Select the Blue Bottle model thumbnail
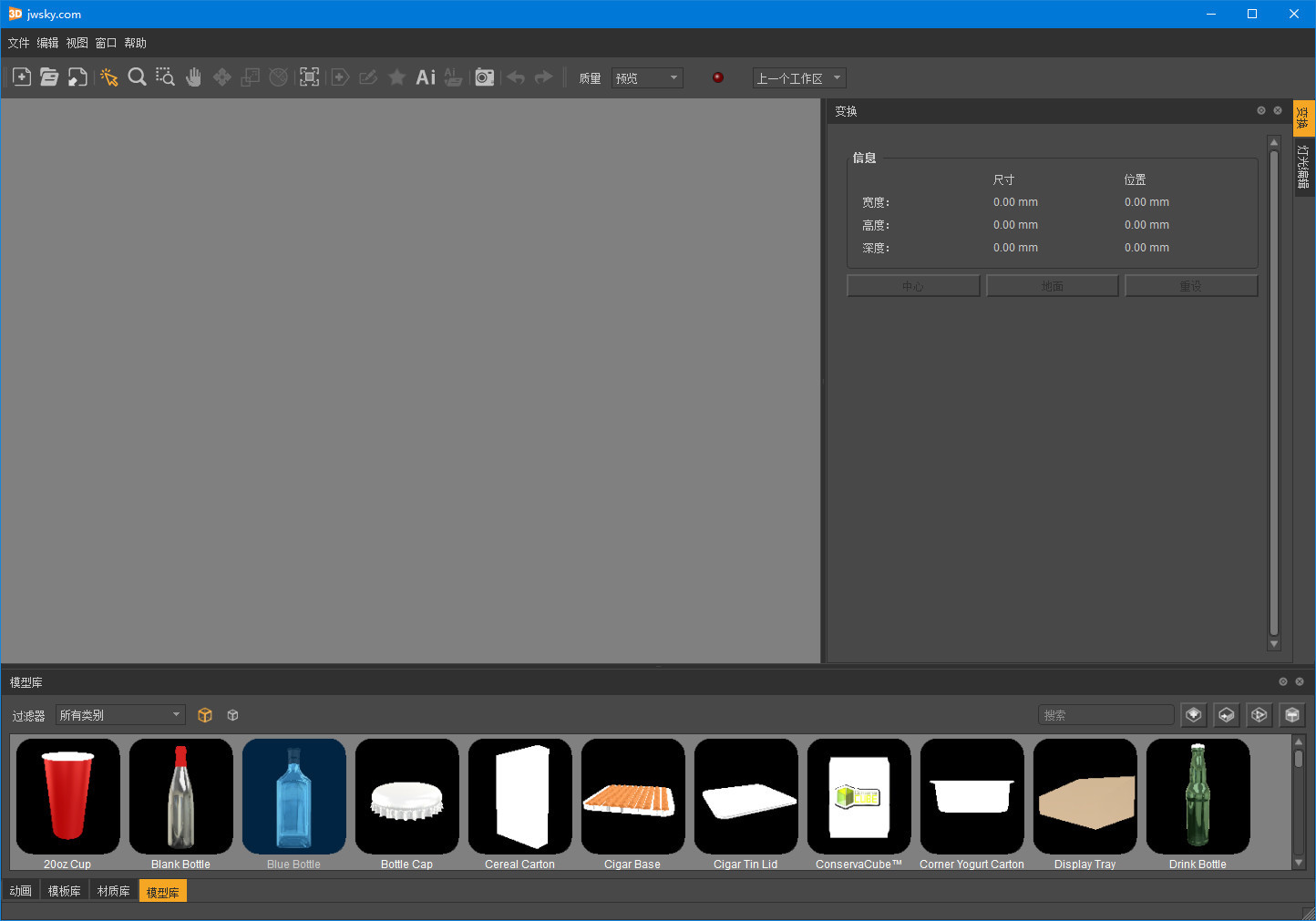Viewport: 1316px width, 921px height. pos(293,797)
